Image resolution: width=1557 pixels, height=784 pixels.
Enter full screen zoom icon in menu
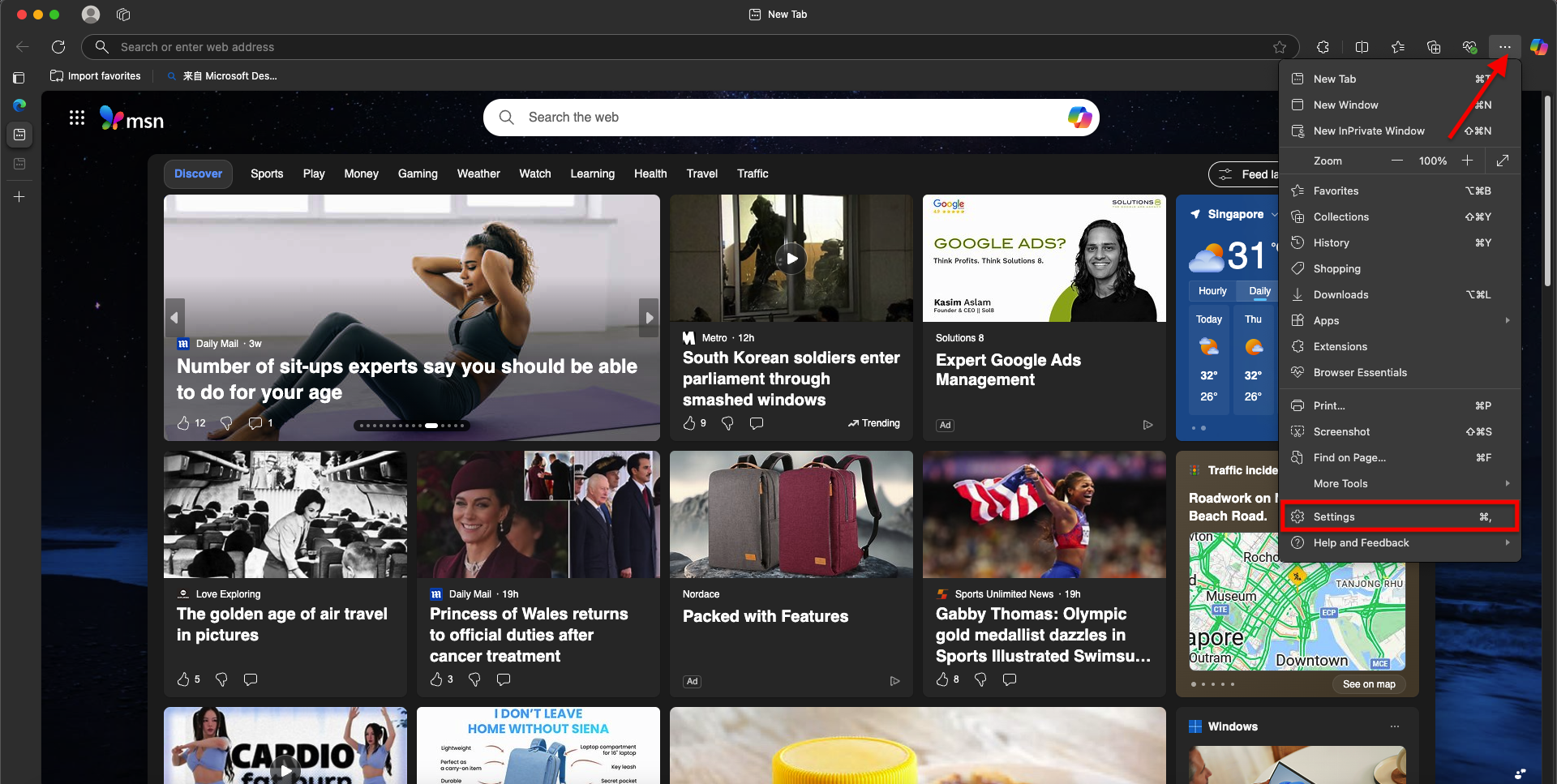pos(1503,161)
